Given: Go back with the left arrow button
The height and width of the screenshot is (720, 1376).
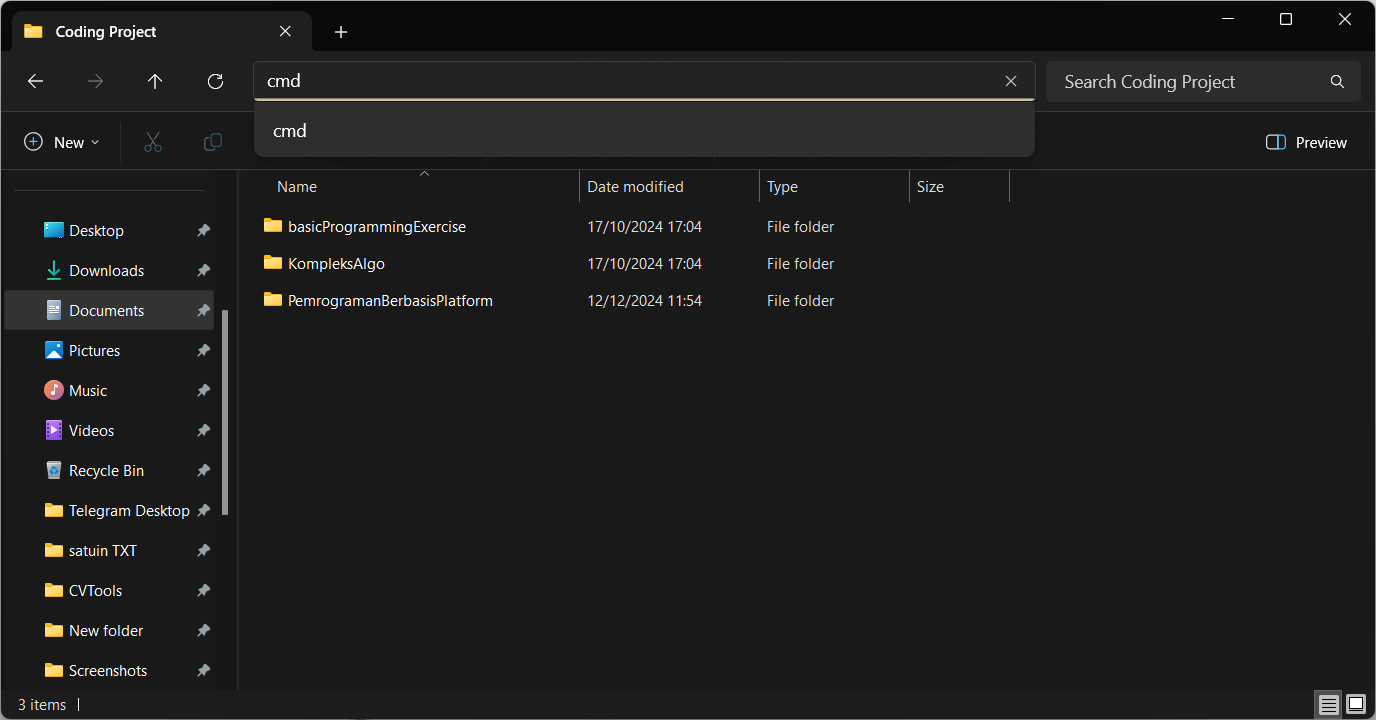Looking at the screenshot, I should point(36,82).
